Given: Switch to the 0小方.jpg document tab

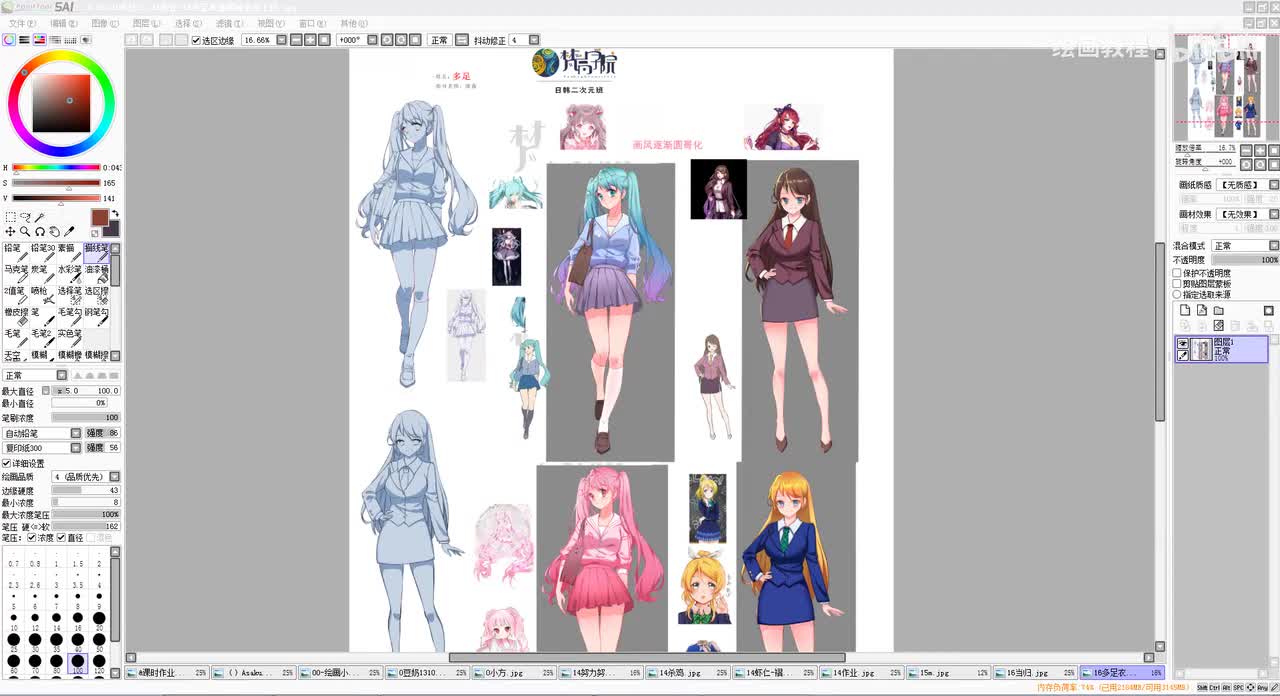Looking at the screenshot, I should (x=513, y=673).
